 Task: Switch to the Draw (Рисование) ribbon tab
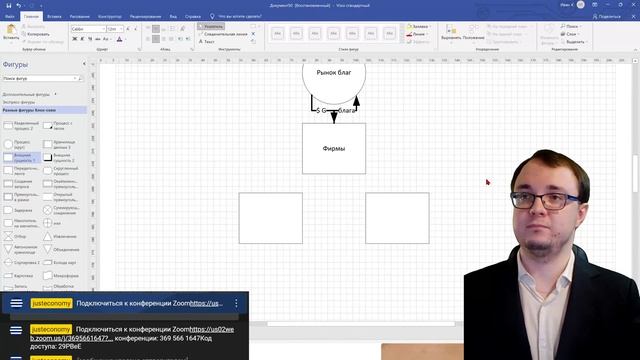80,16
